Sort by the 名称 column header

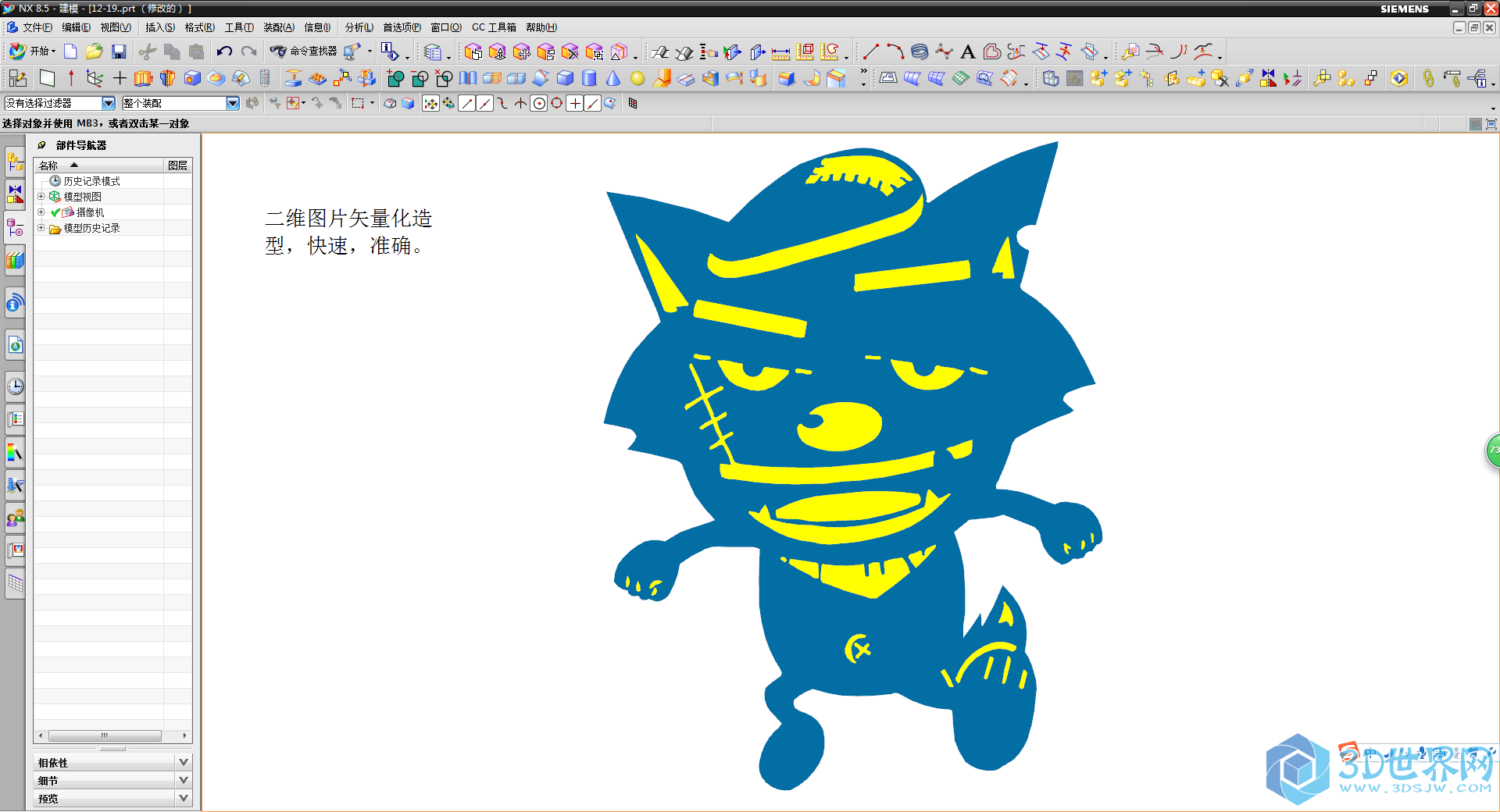click(x=98, y=166)
